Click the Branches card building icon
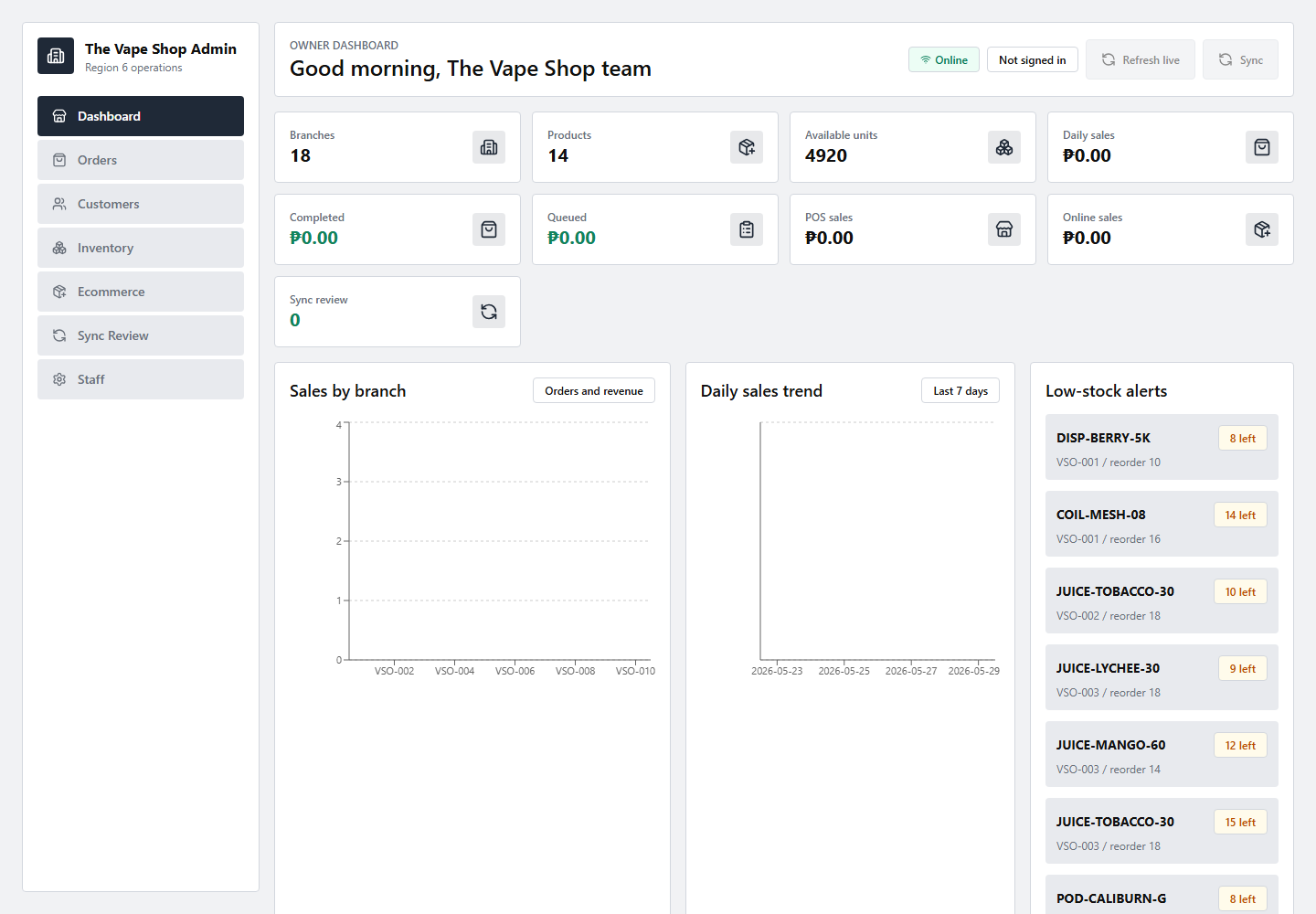 489,147
